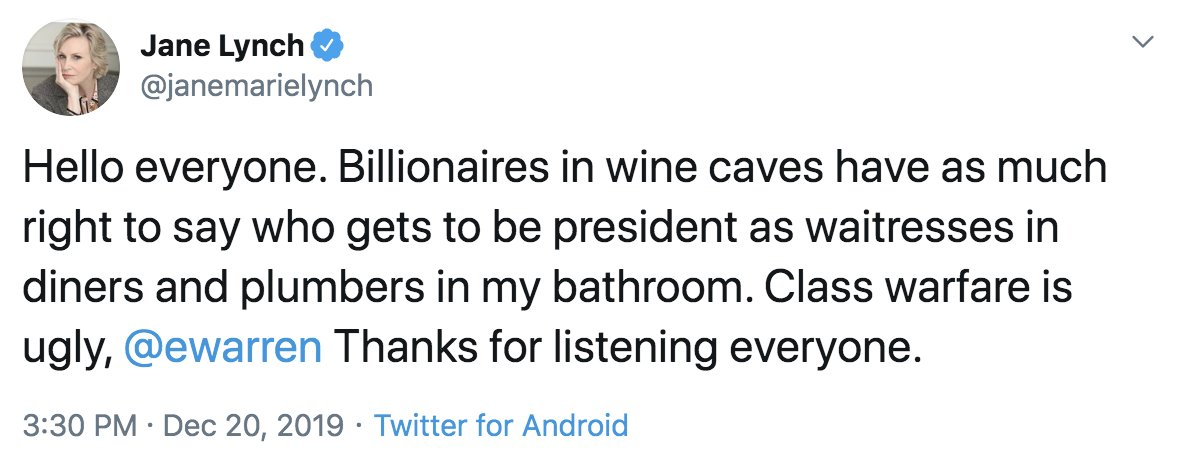Click 'Thanks for listening everyone.' closing text
1182x466 pixels.
coord(625,349)
